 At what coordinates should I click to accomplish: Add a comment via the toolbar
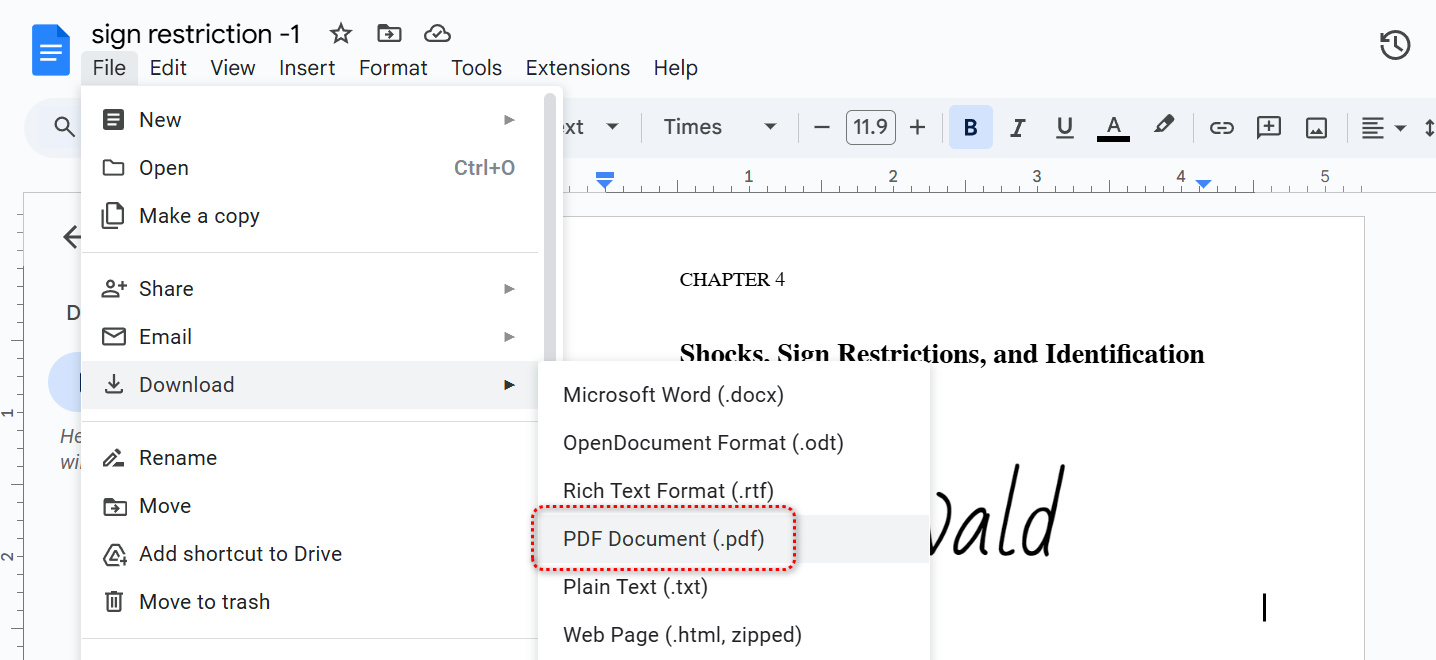(x=1268, y=127)
